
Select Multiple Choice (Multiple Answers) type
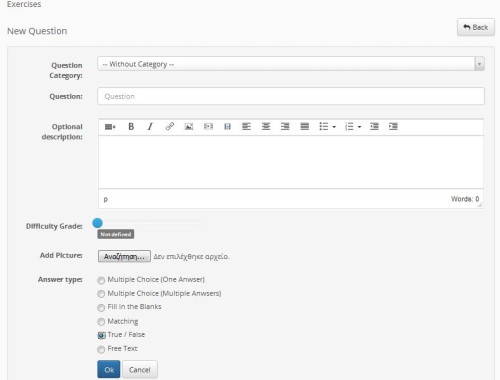(101, 294)
